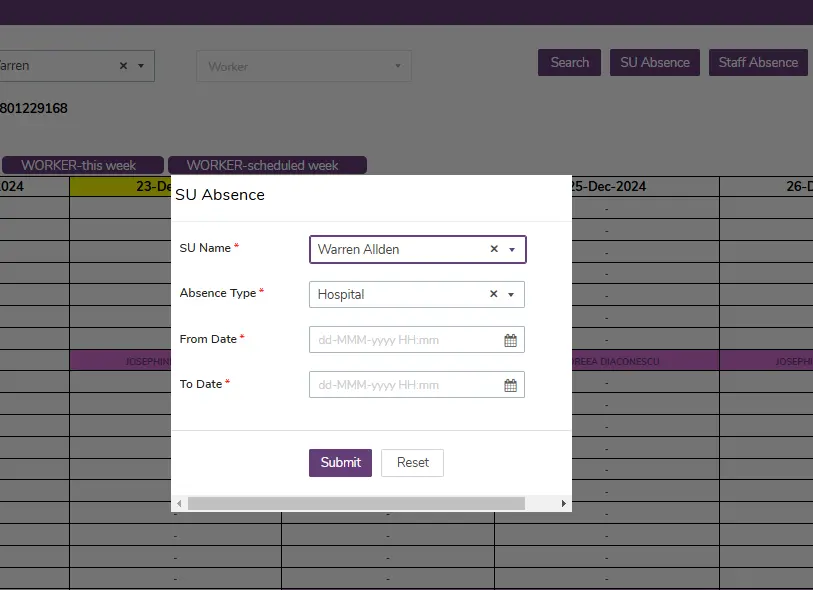Open the To Date calendar picker
This screenshot has height=590, width=813.
point(510,384)
